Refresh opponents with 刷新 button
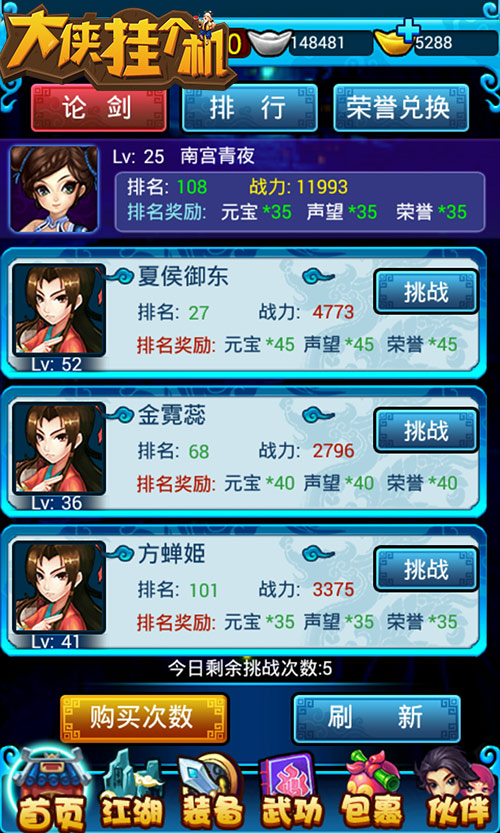Image resolution: width=500 pixels, height=833 pixels. (x=377, y=718)
